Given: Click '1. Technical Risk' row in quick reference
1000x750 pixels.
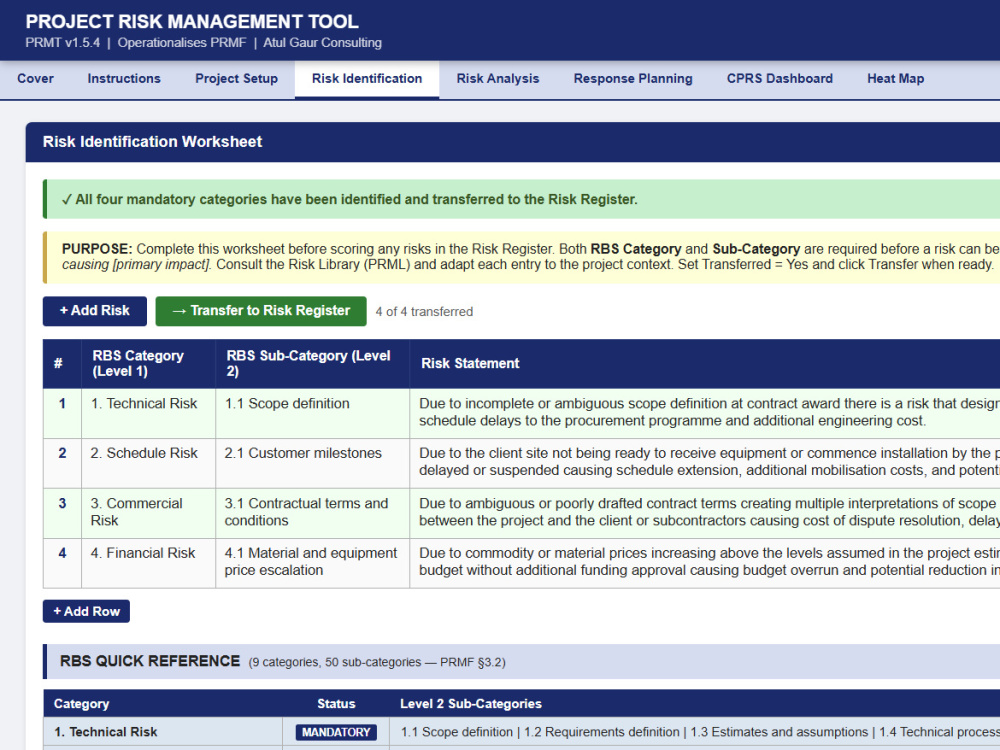Looking at the screenshot, I should [521, 732].
